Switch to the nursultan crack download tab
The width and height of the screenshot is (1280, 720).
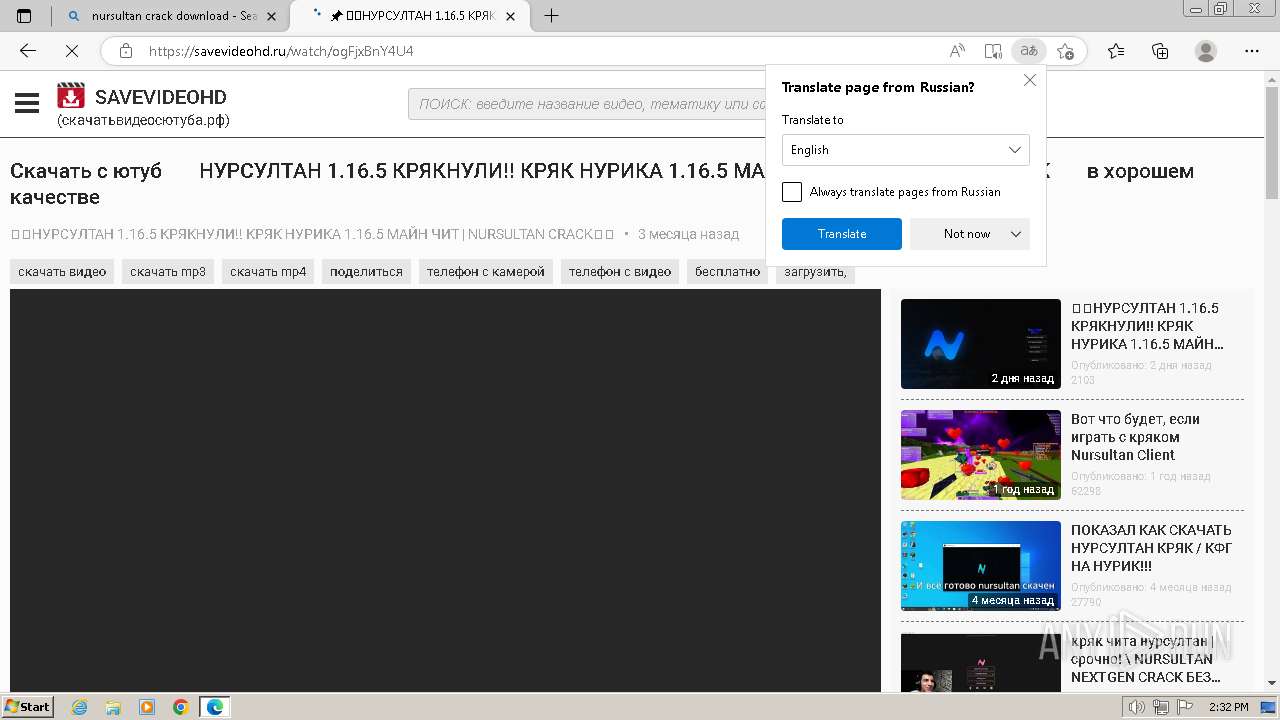pos(170,16)
